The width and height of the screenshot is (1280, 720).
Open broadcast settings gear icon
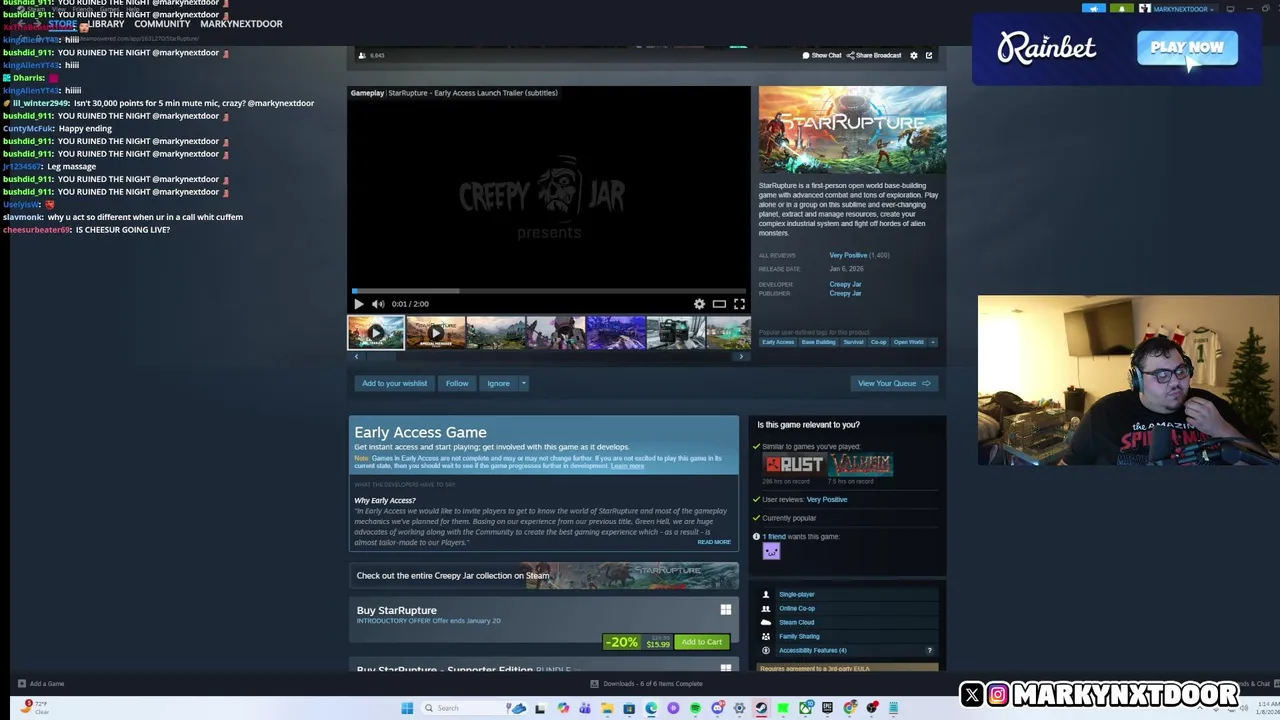pos(913,55)
